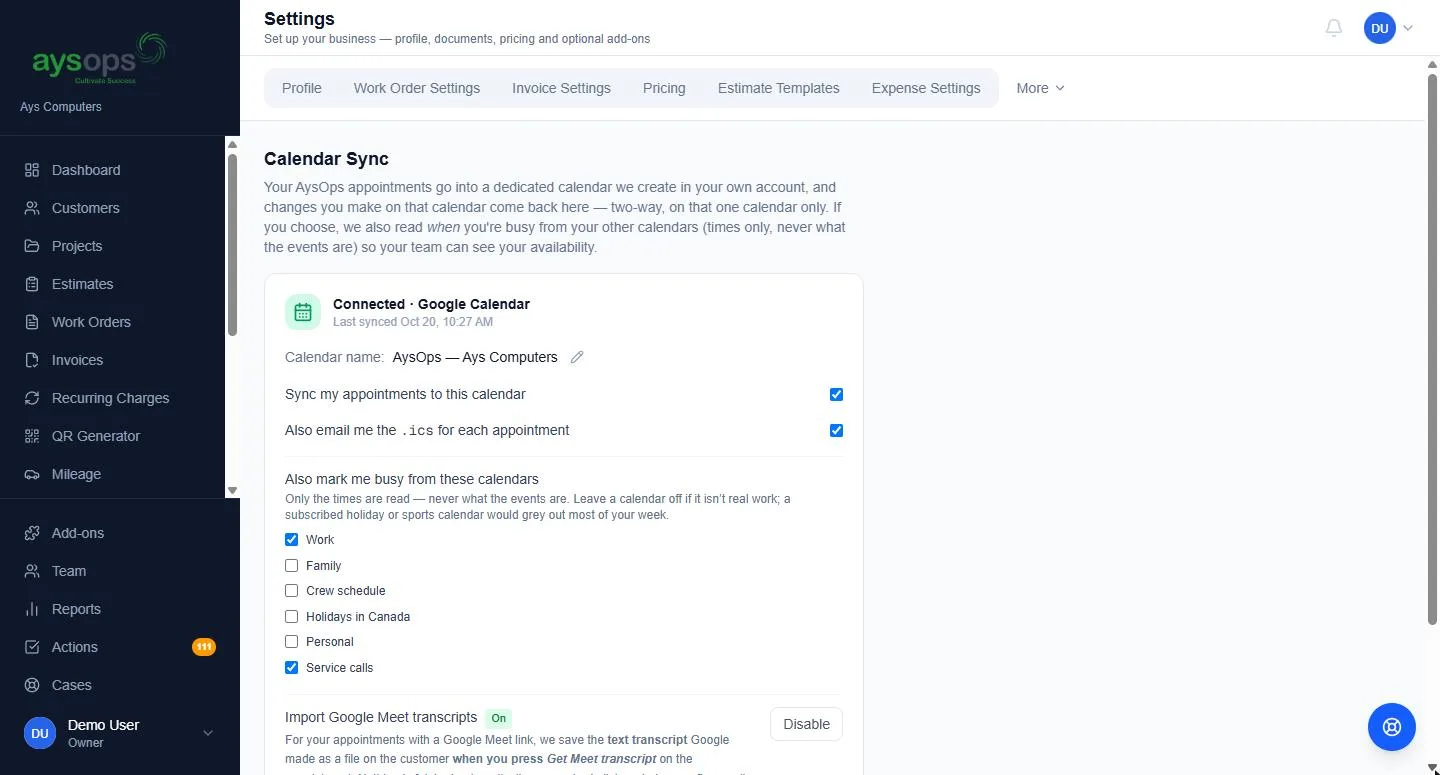This screenshot has width=1440, height=775.
Task: Check Holidays in Canada calendar
Action: point(291,616)
